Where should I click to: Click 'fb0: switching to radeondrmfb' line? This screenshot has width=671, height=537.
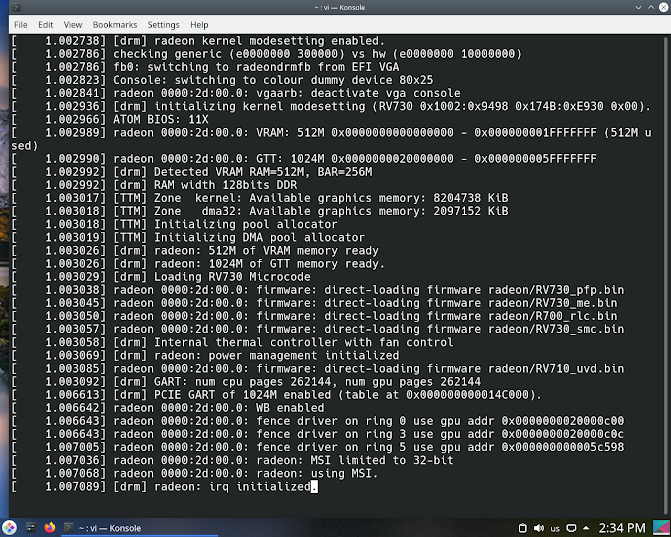pyautogui.click(x=256, y=67)
